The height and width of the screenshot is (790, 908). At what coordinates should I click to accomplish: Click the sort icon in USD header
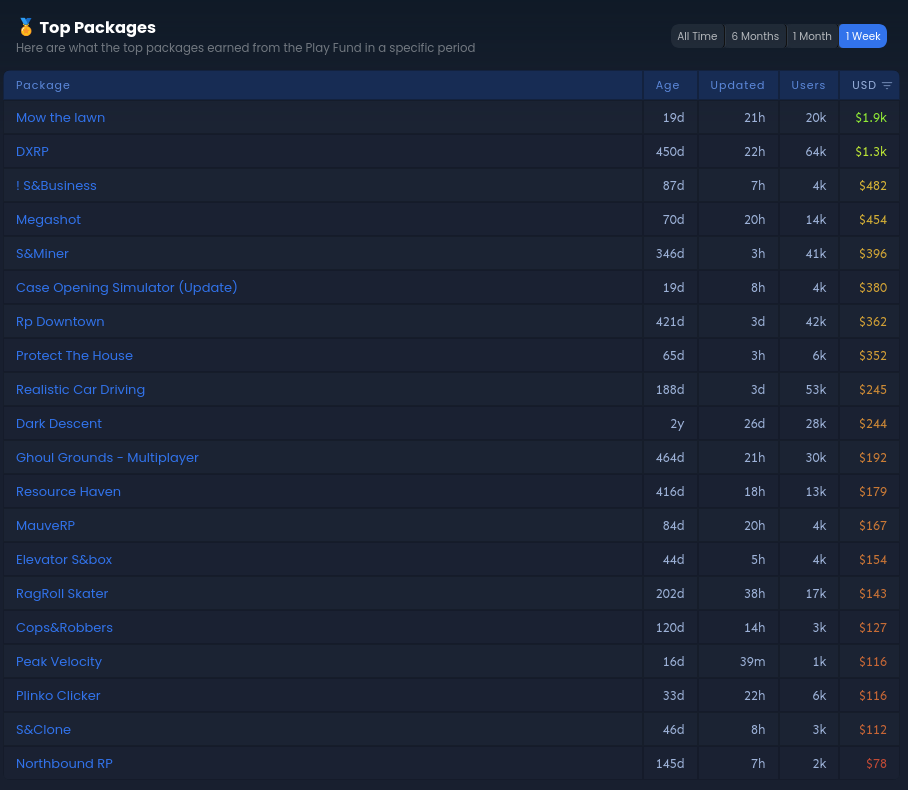pos(887,85)
